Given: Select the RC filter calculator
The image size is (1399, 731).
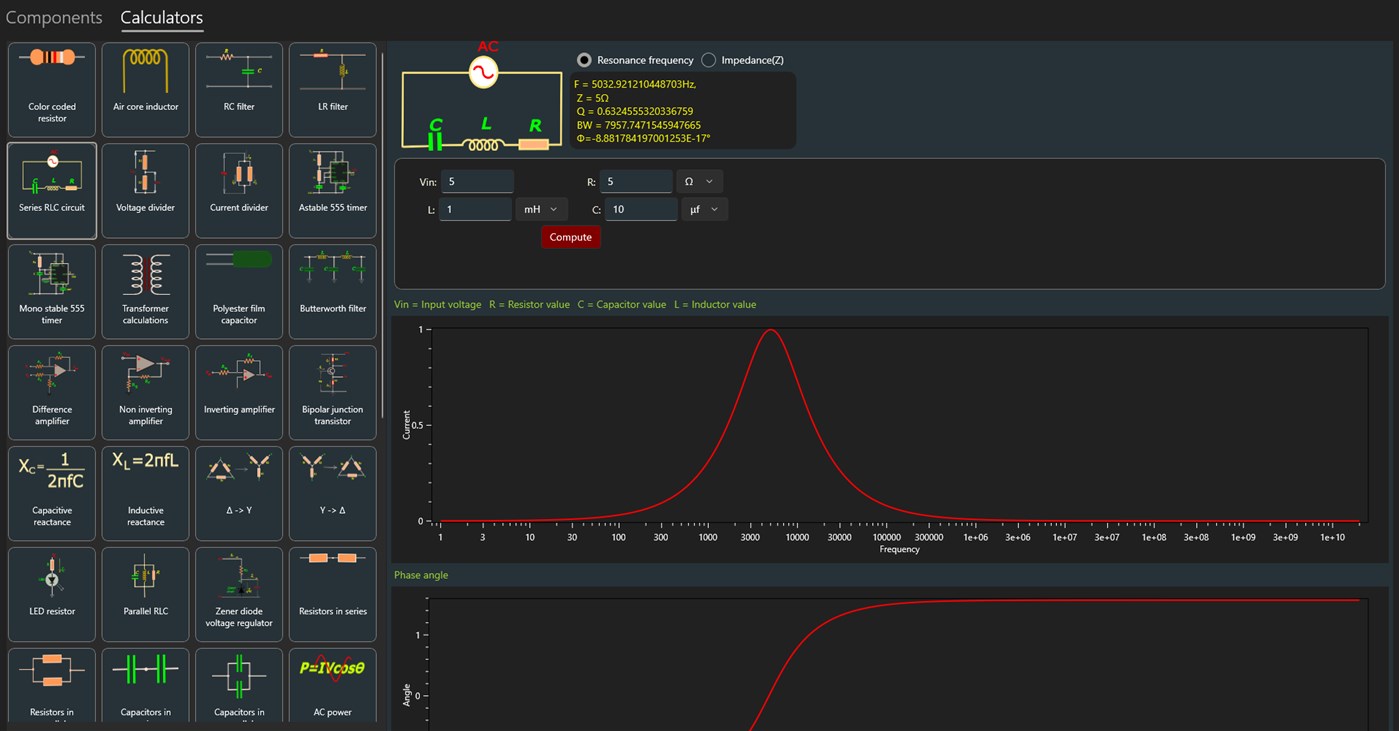Looking at the screenshot, I should click(239, 90).
